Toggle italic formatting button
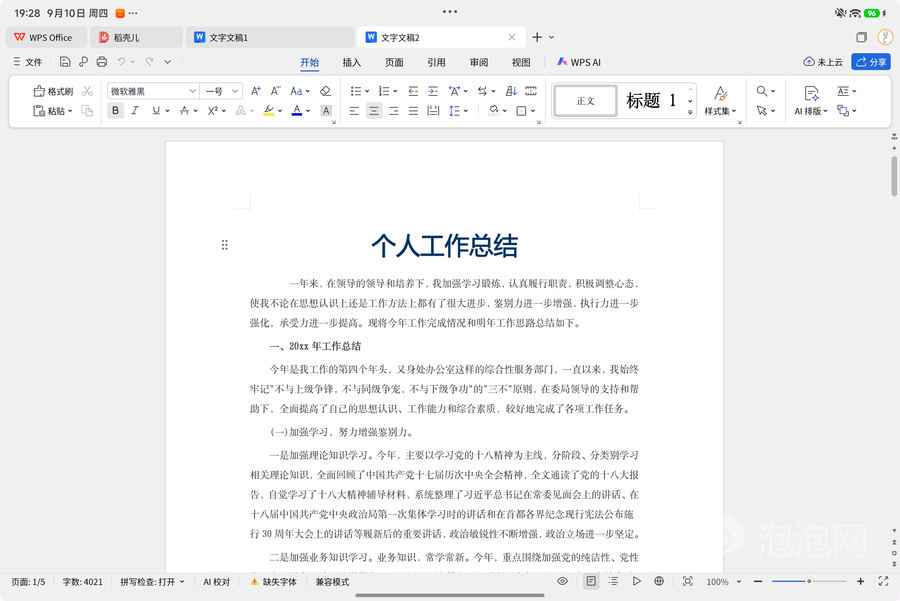The image size is (900, 601). click(x=135, y=111)
